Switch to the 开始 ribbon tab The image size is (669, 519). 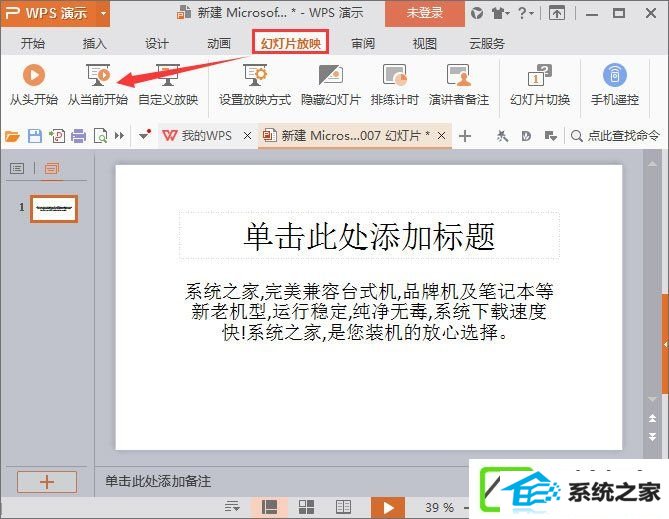point(33,43)
